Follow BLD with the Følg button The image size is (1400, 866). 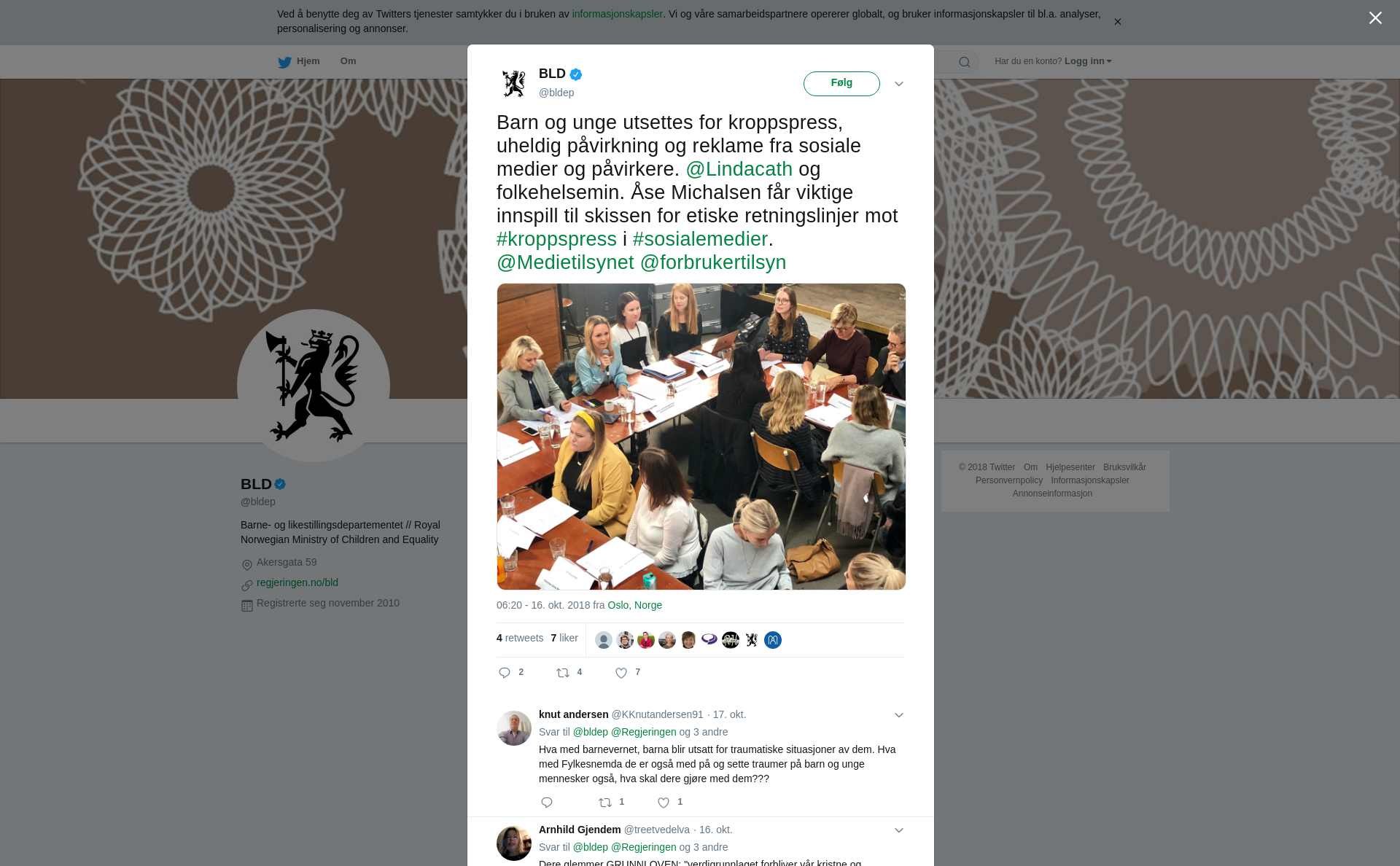point(841,84)
